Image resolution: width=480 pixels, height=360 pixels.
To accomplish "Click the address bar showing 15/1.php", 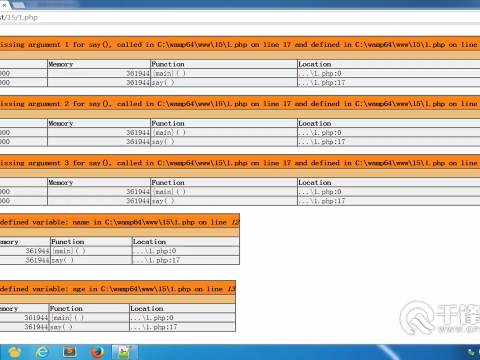I will (x=240, y=17).
